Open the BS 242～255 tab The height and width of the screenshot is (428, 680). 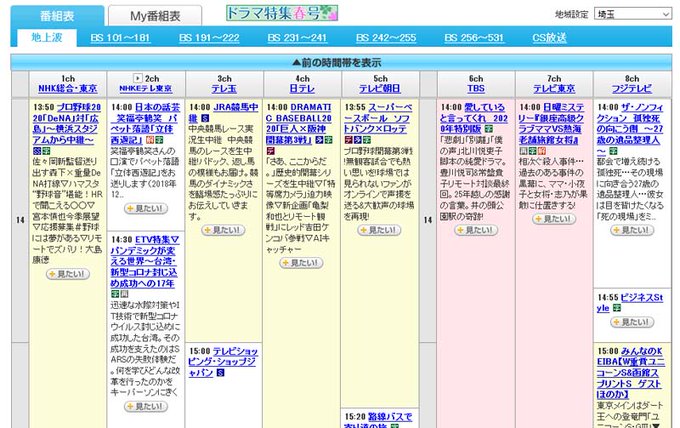(386, 38)
